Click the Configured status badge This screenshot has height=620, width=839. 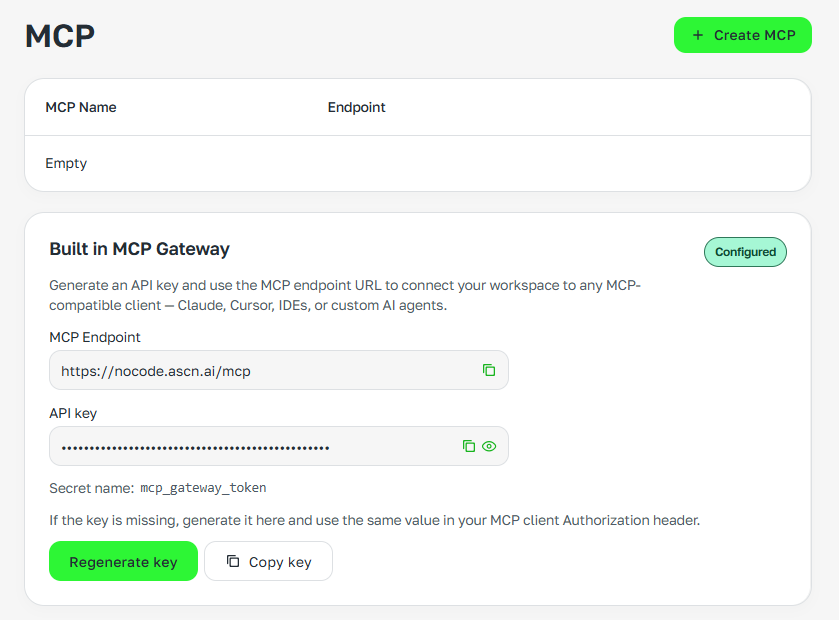coord(745,252)
